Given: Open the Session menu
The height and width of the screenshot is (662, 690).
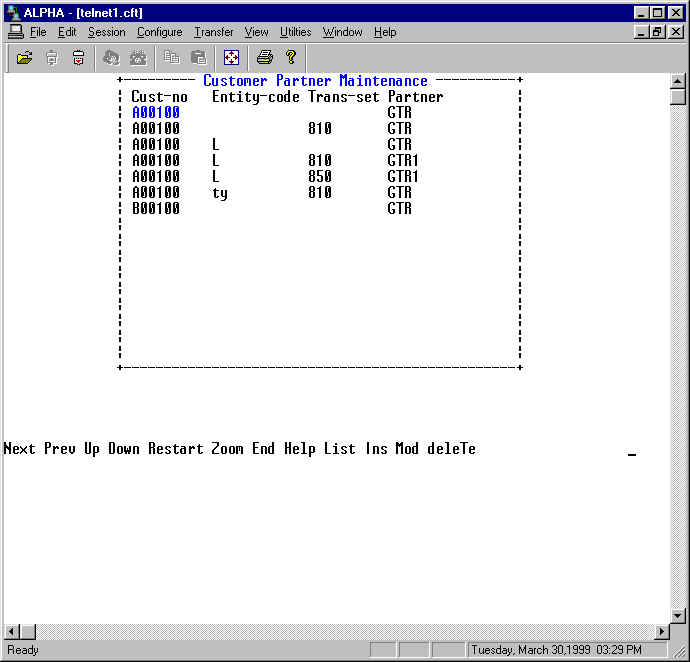Looking at the screenshot, I should point(106,32).
